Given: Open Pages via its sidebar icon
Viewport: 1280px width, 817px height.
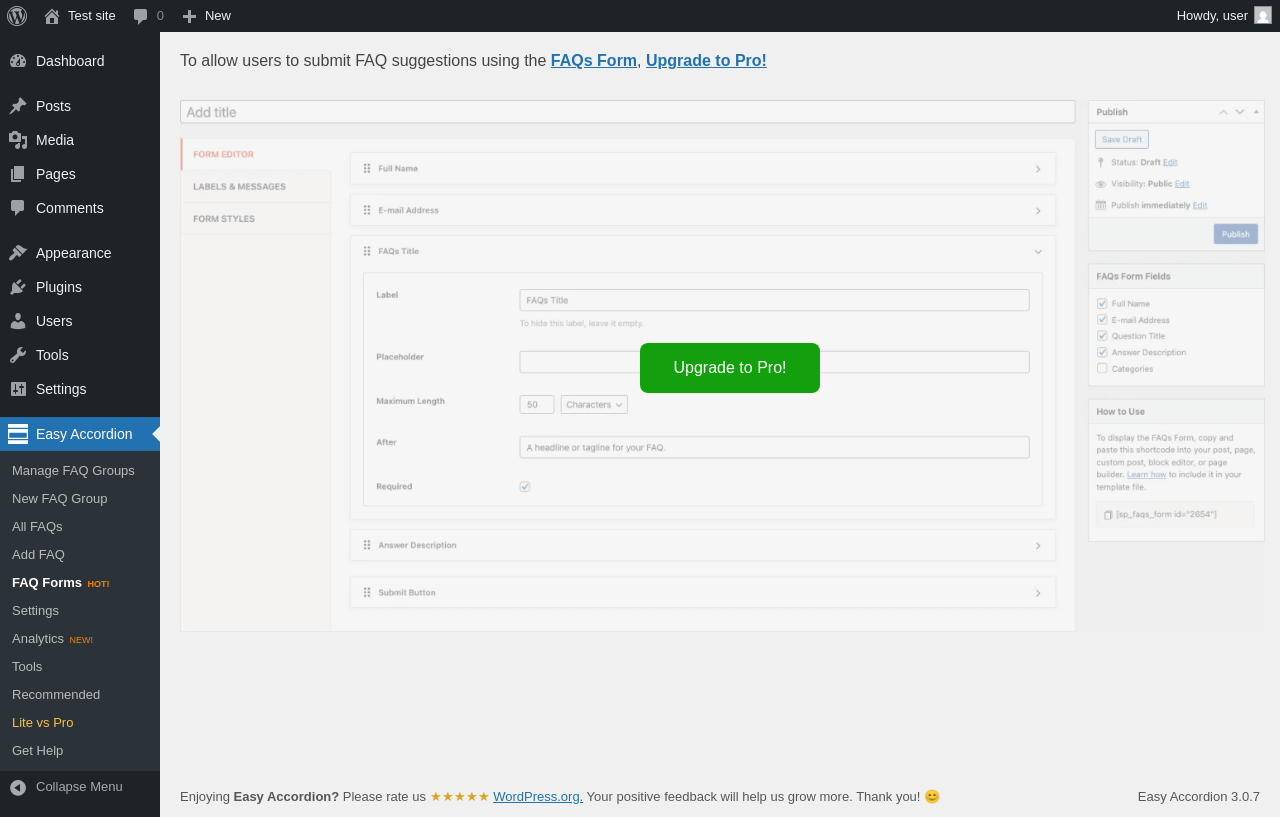Looking at the screenshot, I should 18,174.
